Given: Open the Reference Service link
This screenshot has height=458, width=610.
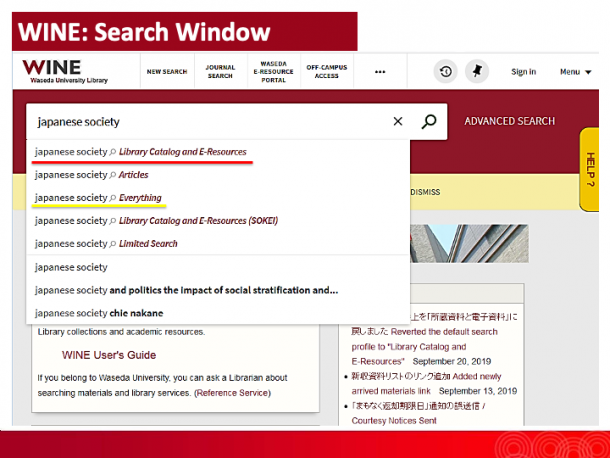Looking at the screenshot, I should coord(232,393).
